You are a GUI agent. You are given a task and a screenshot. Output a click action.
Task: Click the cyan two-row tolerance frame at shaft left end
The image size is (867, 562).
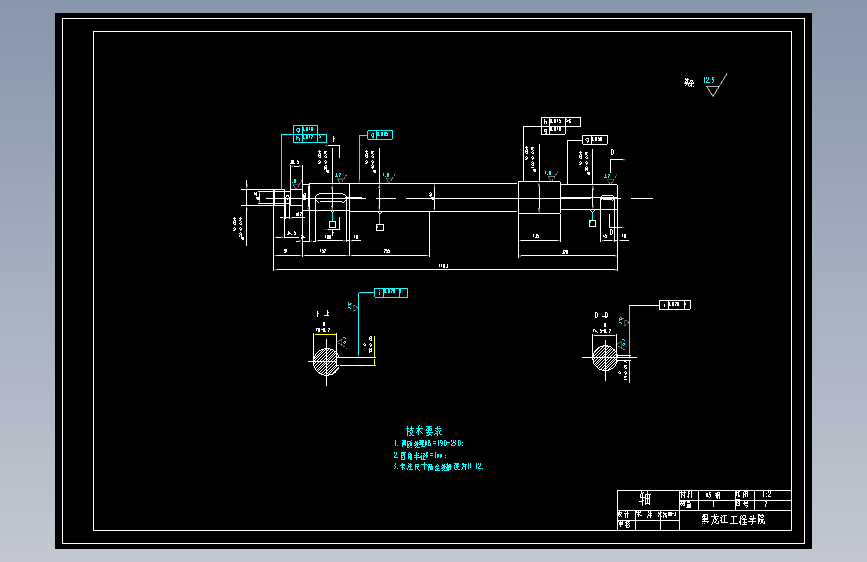[x=310, y=134]
